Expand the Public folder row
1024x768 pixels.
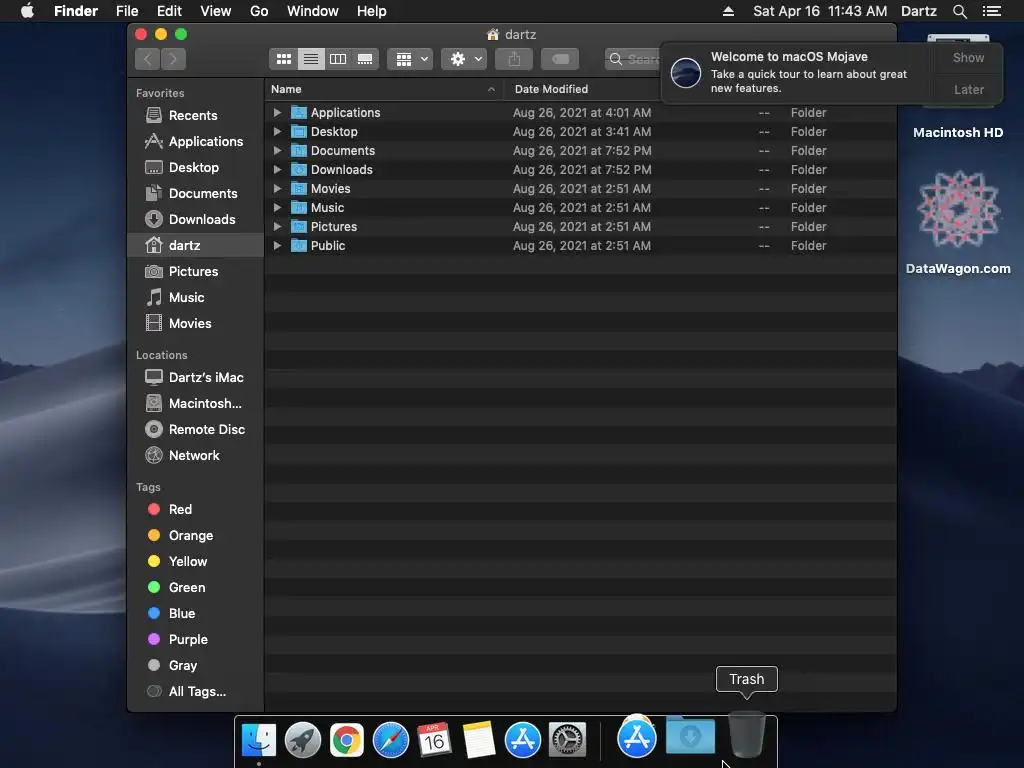(x=277, y=246)
